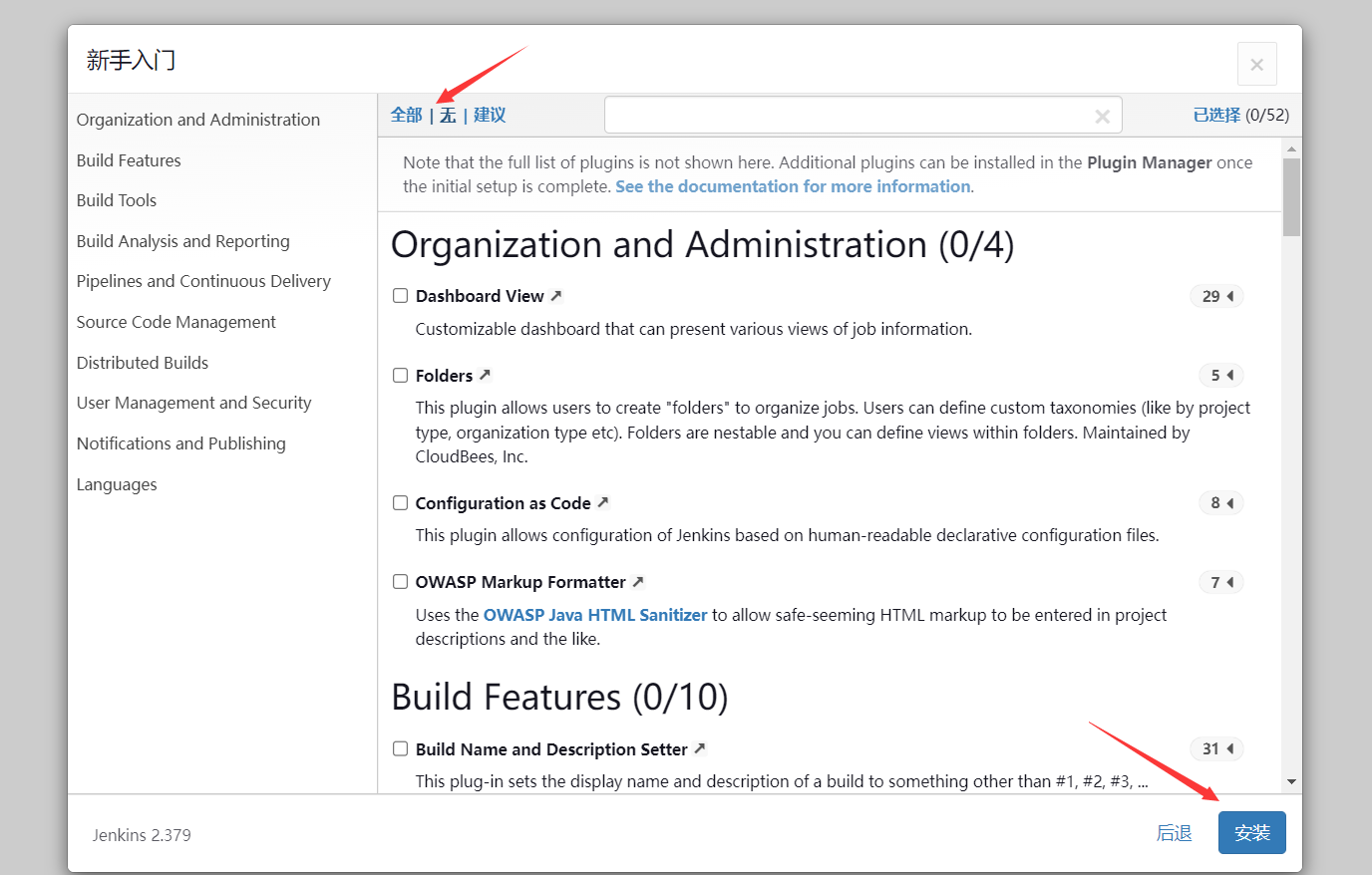Select Build Tools category
The height and width of the screenshot is (875, 1372).
tap(117, 200)
